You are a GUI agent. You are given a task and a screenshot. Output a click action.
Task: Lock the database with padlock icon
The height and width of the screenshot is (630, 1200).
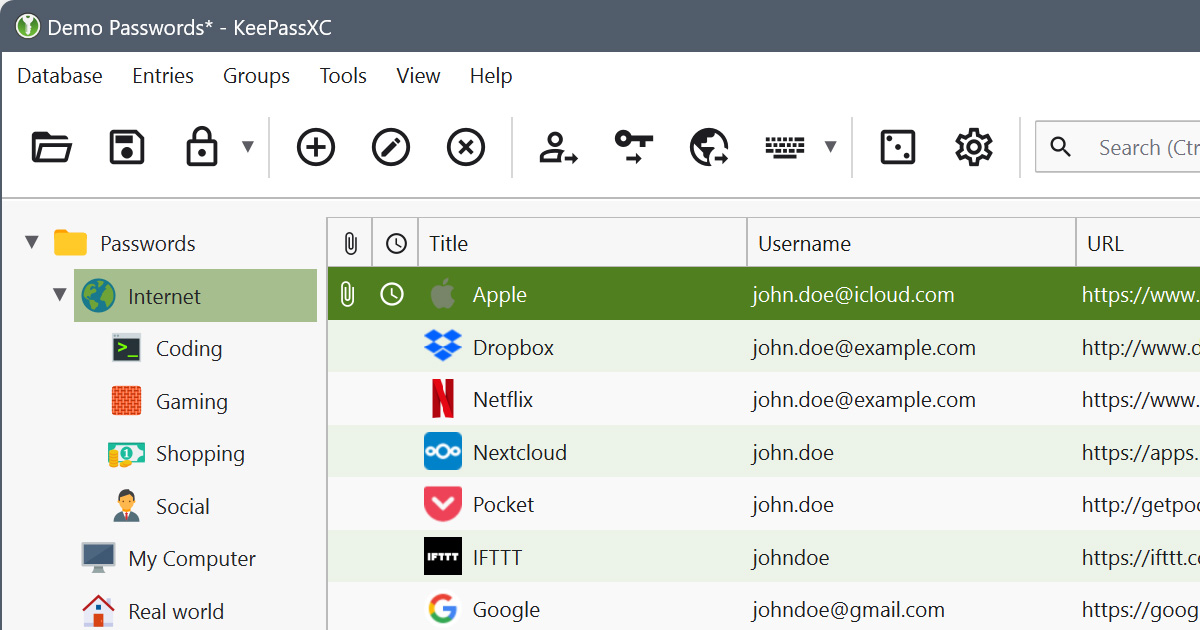pyautogui.click(x=202, y=147)
